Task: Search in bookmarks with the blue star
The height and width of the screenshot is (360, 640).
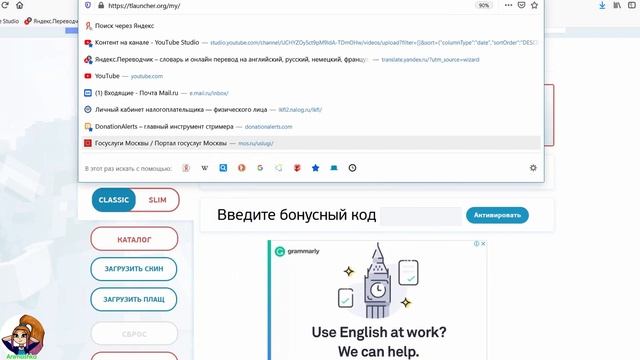Action: [x=316, y=168]
